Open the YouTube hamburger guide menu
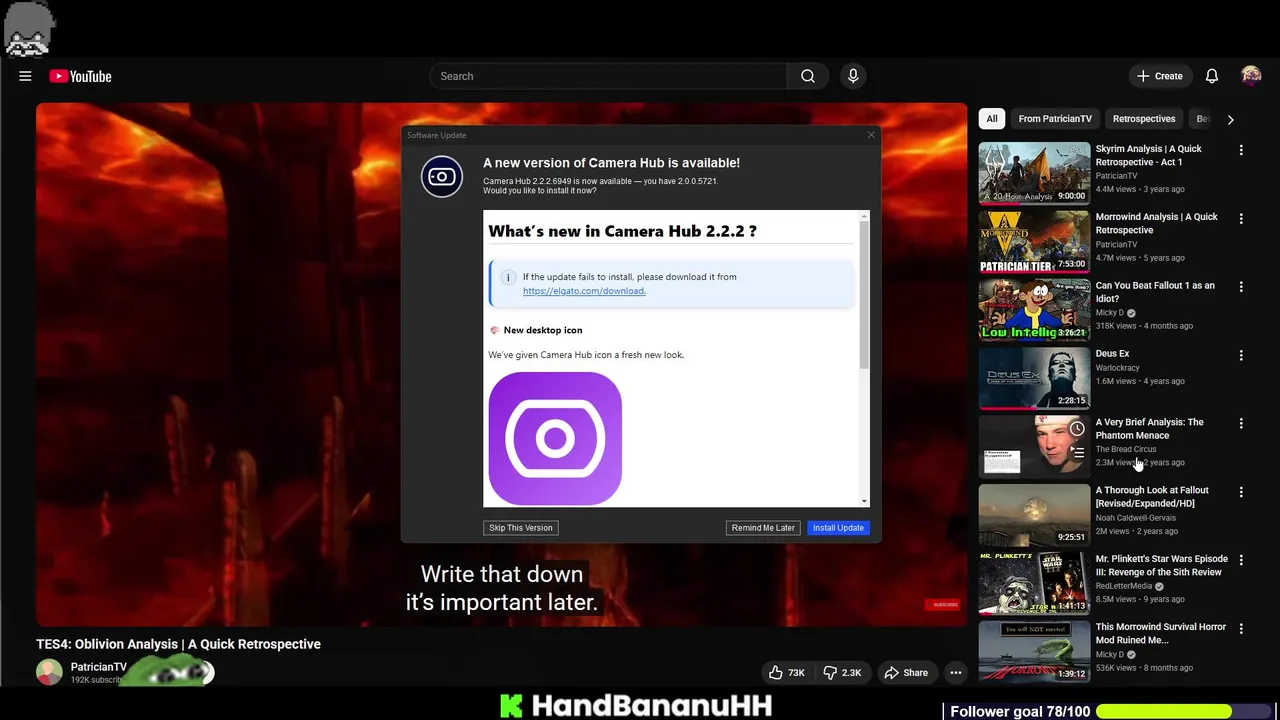This screenshot has height=720, width=1280. (x=25, y=76)
